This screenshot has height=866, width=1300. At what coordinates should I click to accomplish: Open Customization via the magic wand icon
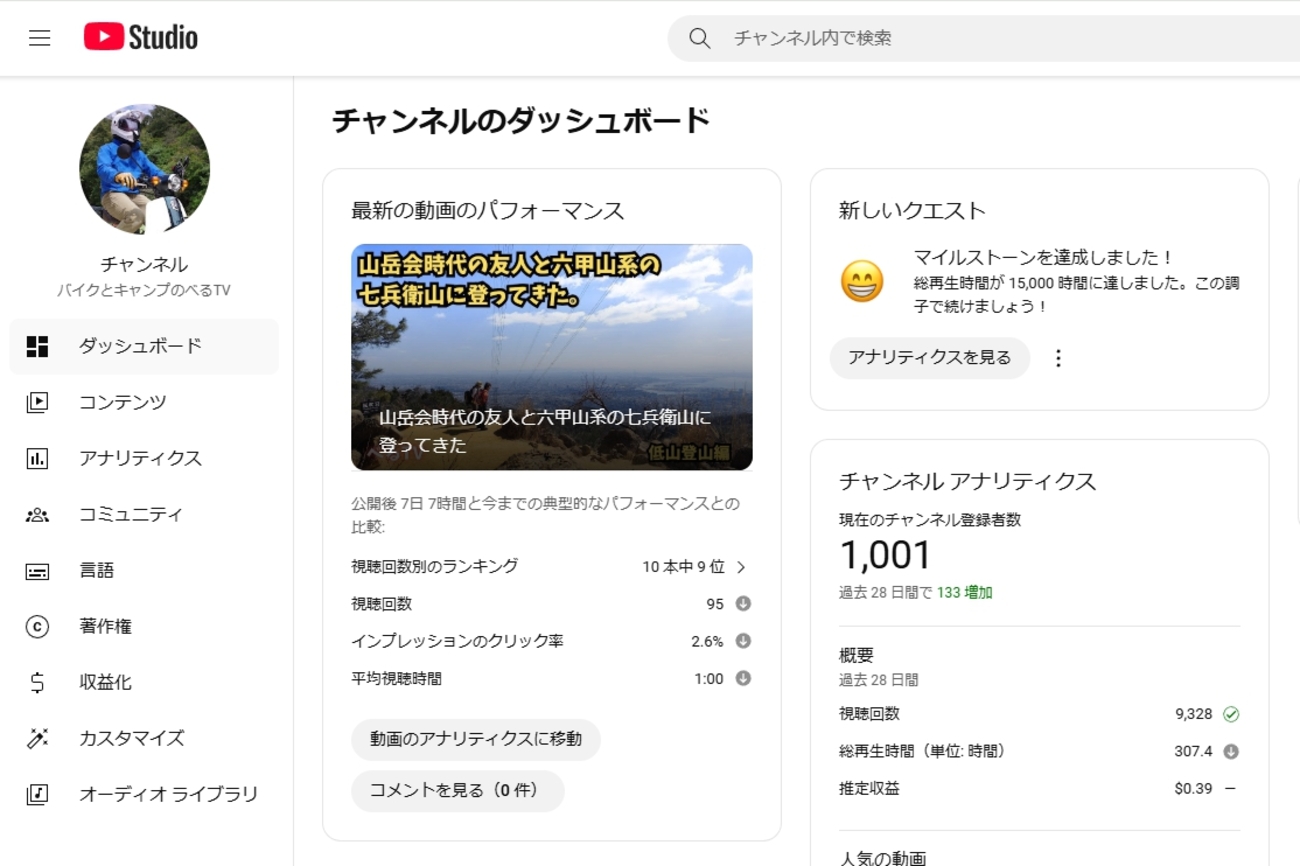37,739
